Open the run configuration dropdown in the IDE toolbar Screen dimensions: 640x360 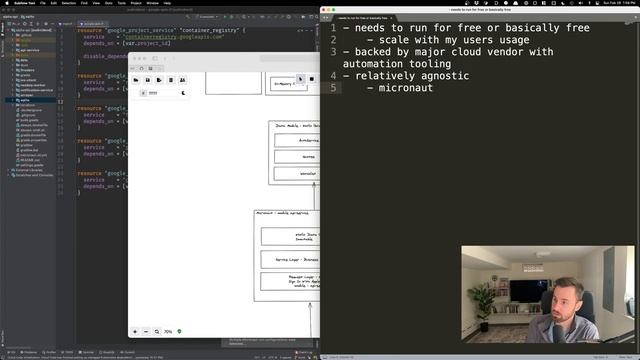207,17
